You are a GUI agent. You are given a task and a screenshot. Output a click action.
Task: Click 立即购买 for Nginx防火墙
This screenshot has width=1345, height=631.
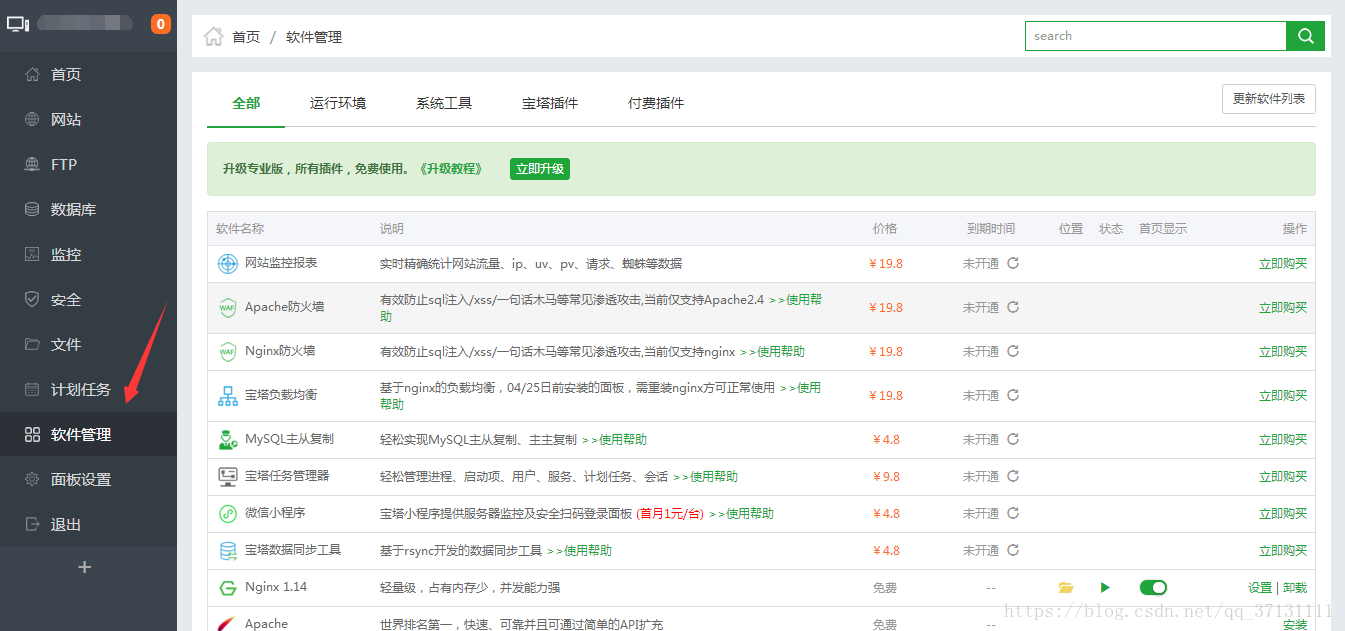[x=1283, y=352]
